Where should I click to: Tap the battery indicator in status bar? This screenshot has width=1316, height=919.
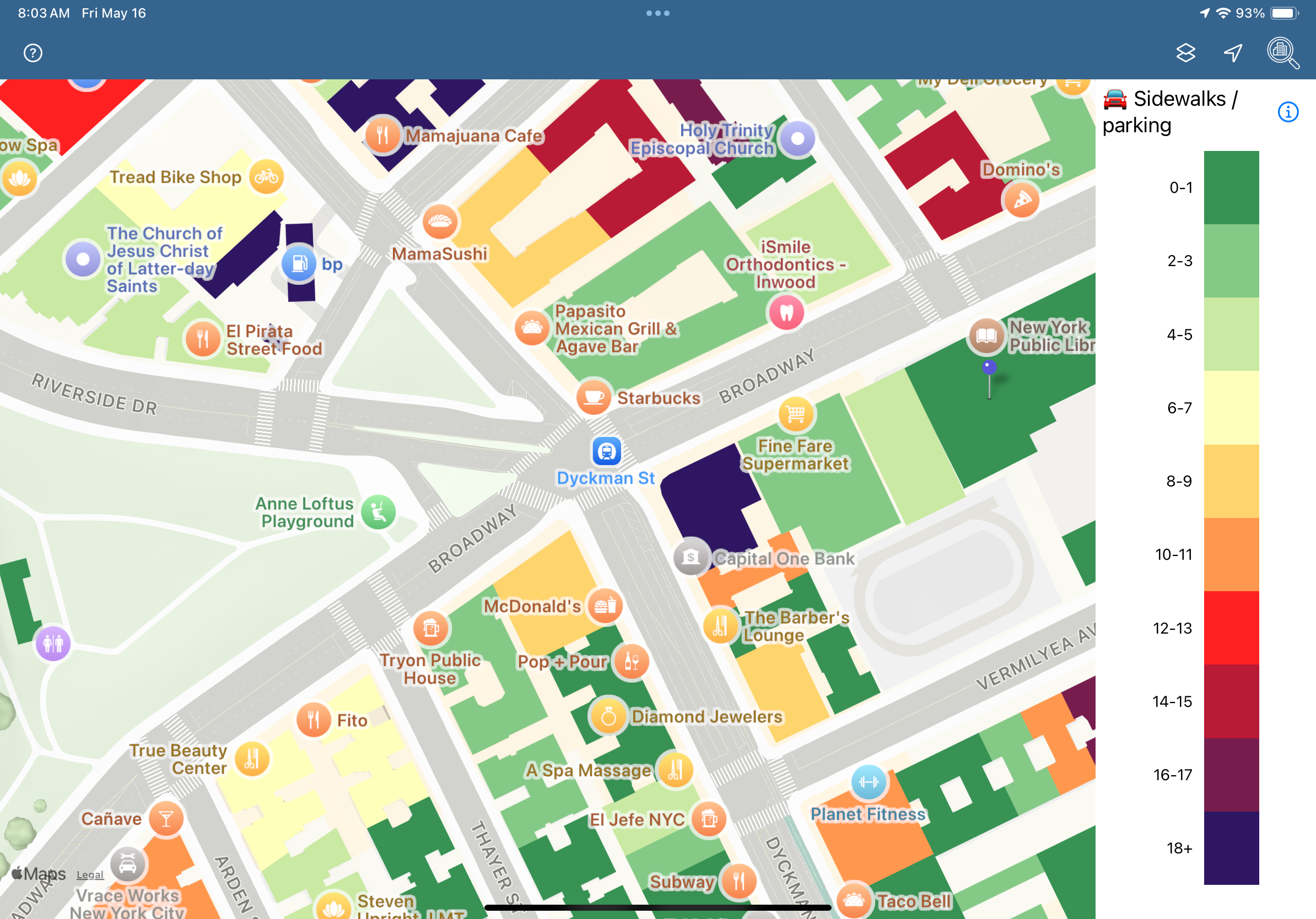pos(1285,13)
